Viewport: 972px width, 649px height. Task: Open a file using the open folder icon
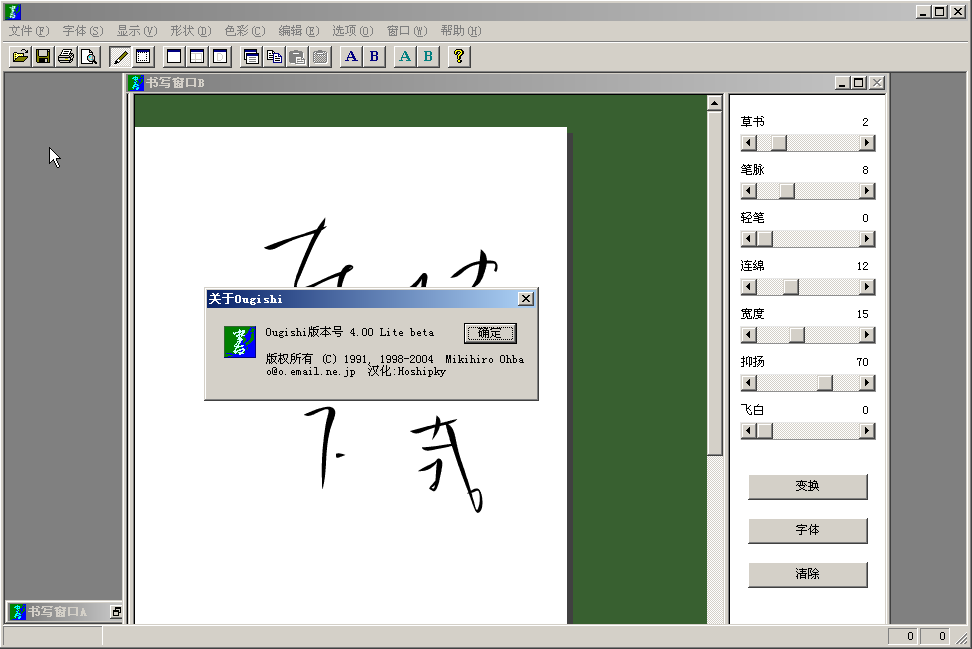[x=19, y=57]
